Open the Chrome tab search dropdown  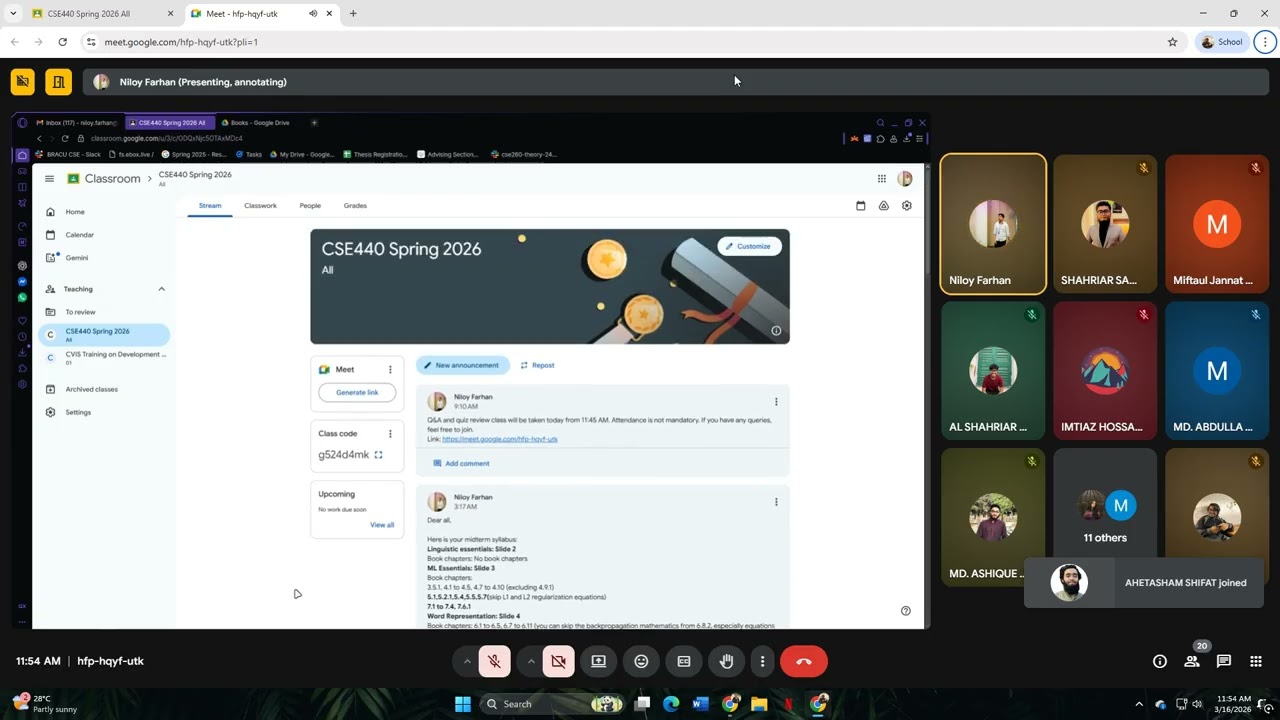(13, 14)
